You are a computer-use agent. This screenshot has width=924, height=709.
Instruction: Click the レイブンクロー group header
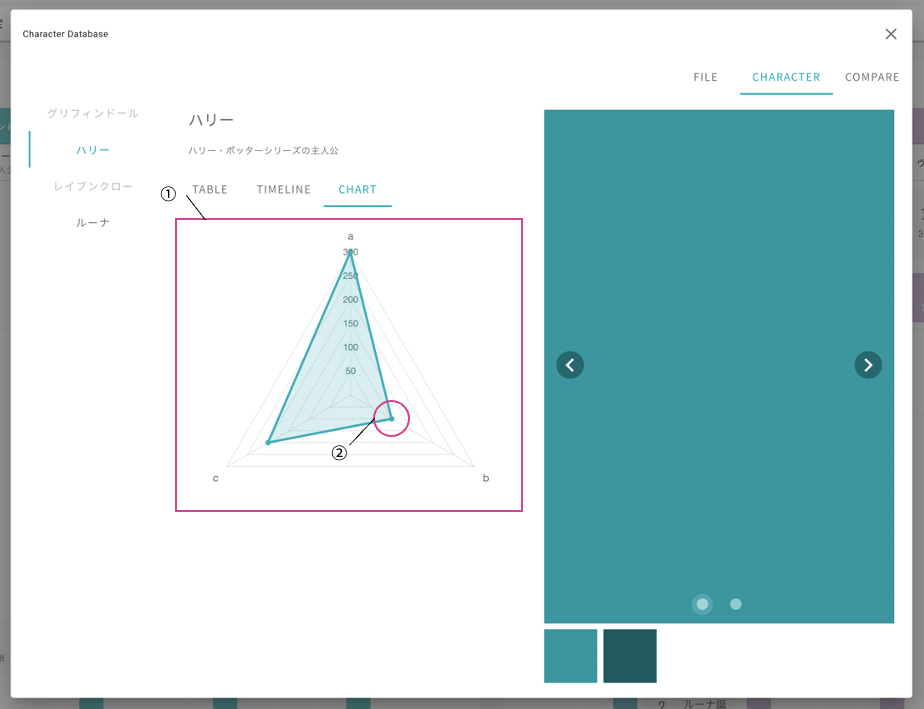click(93, 186)
